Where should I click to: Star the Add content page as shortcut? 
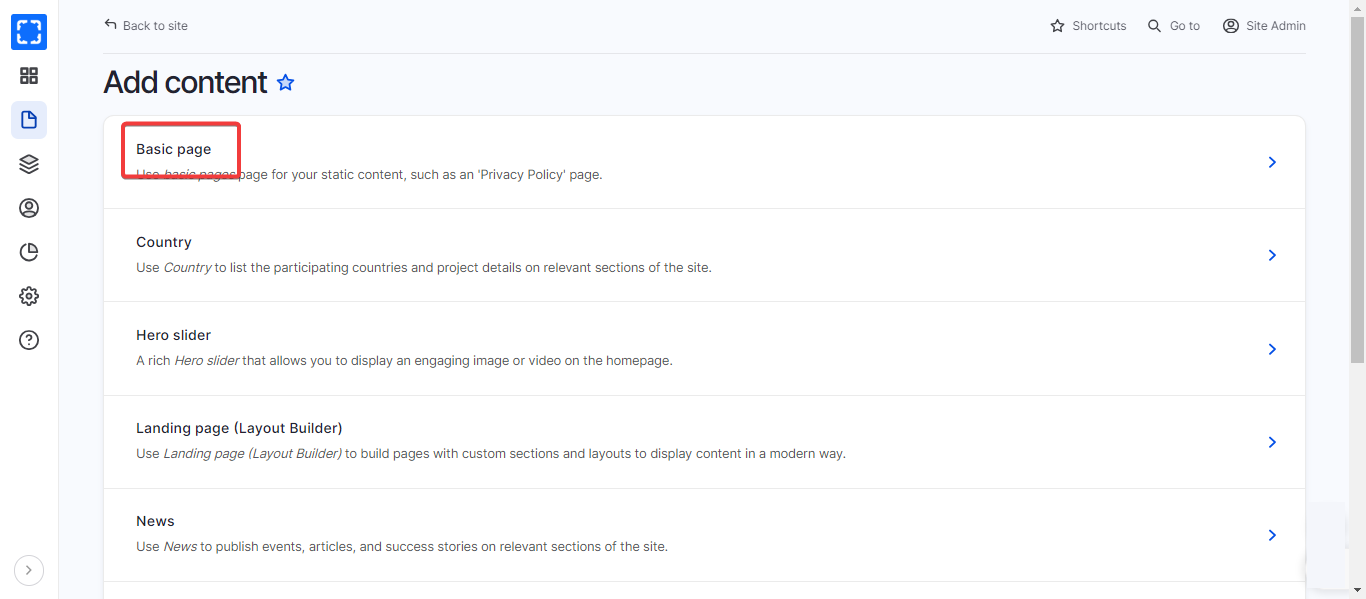coord(286,83)
